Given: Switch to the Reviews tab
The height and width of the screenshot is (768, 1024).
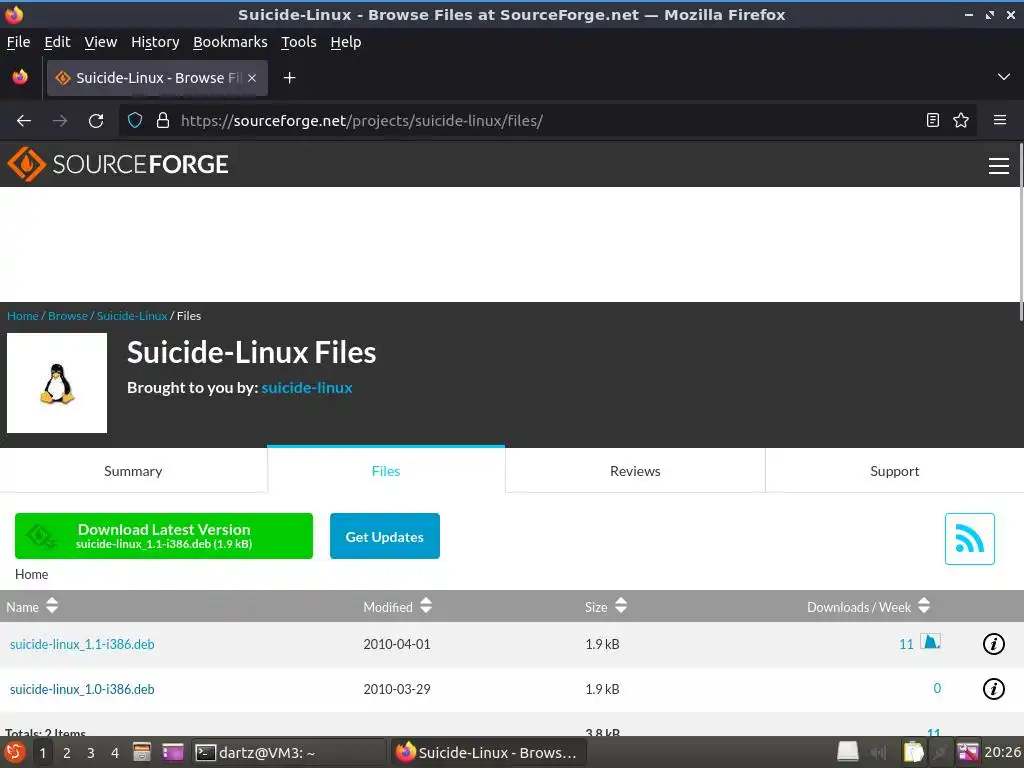Looking at the screenshot, I should click(635, 471).
